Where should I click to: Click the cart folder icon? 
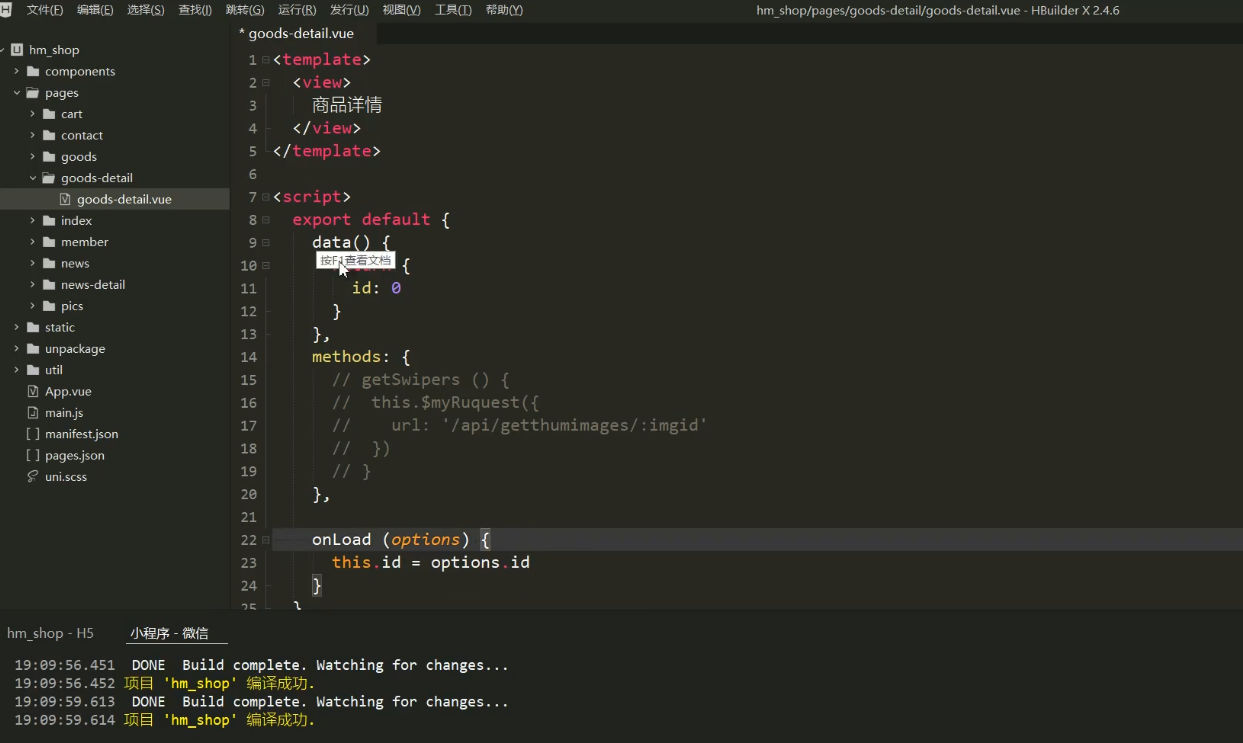pyautogui.click(x=49, y=114)
